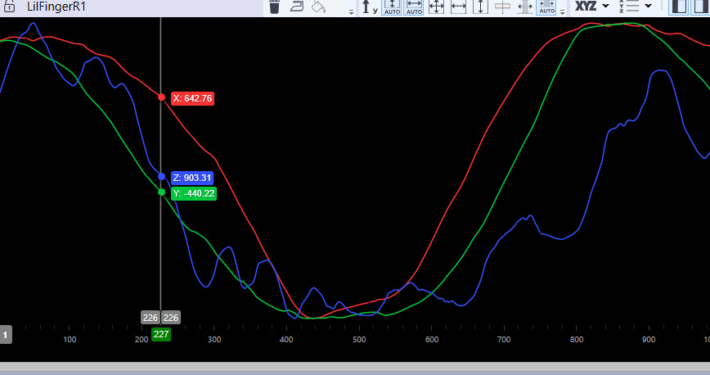
Task: Click the blue Z curve data point
Action: (x=161, y=176)
